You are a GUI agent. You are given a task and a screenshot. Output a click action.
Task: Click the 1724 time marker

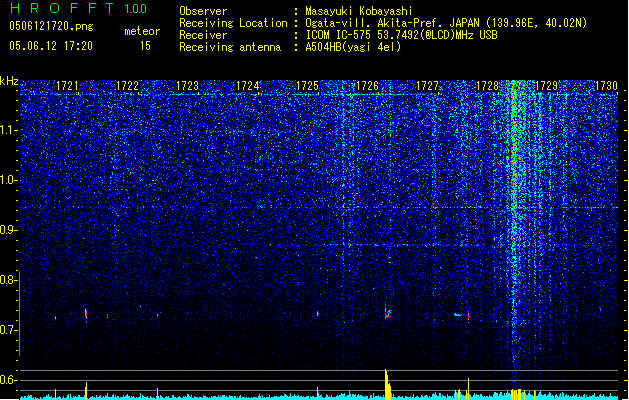coord(248,86)
